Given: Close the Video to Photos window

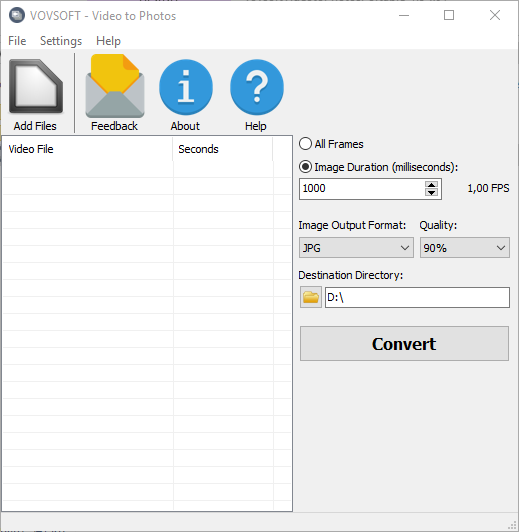Looking at the screenshot, I should pyautogui.click(x=495, y=16).
